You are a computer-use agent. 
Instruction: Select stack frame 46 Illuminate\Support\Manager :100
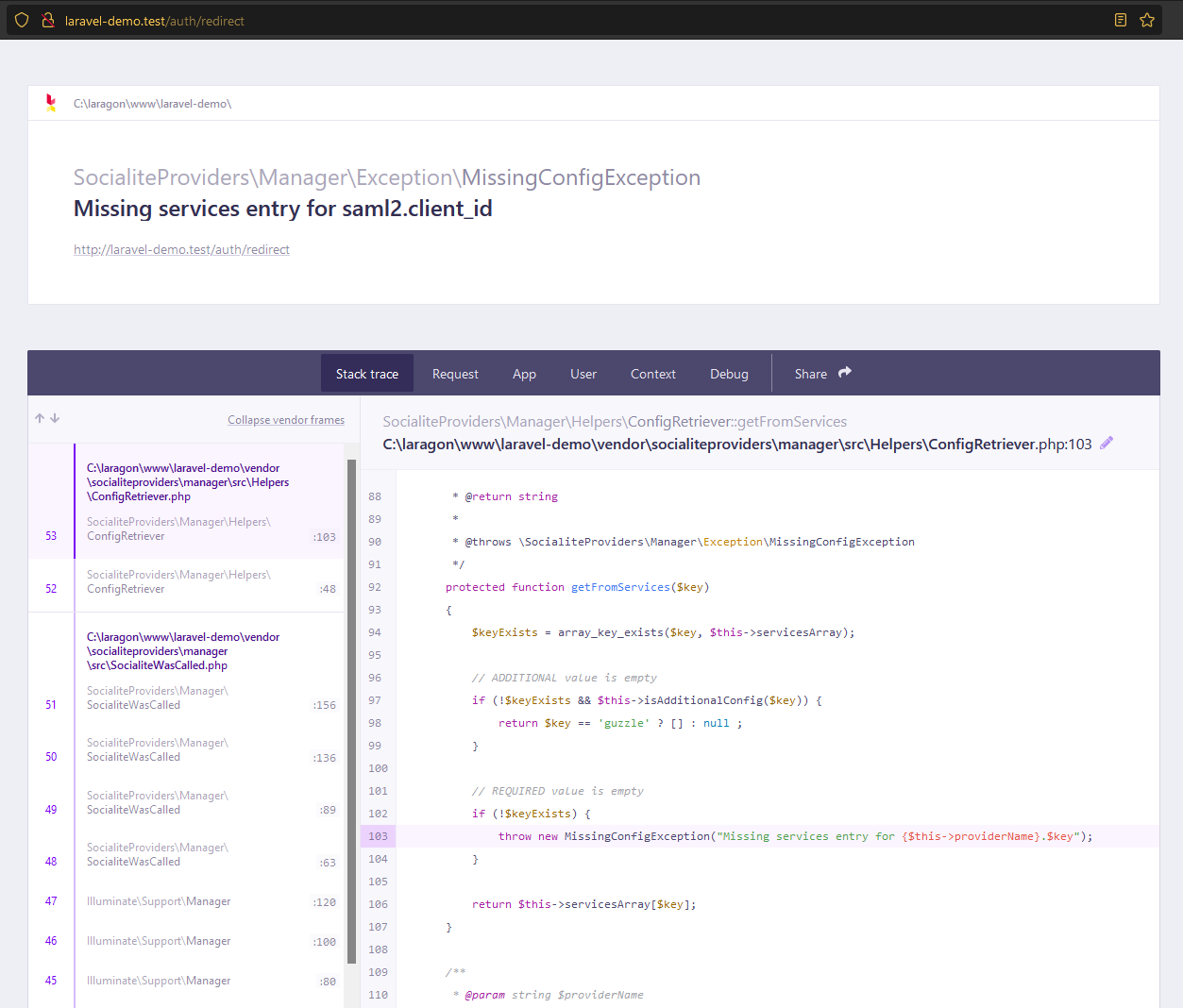pos(186,941)
